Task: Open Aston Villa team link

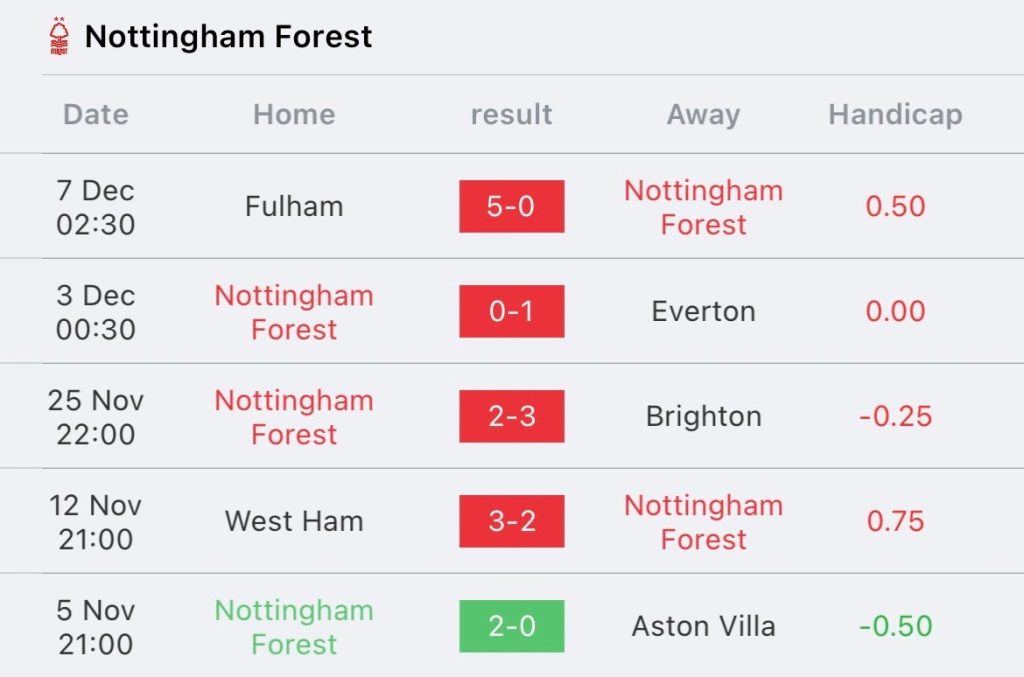Action: coord(703,626)
